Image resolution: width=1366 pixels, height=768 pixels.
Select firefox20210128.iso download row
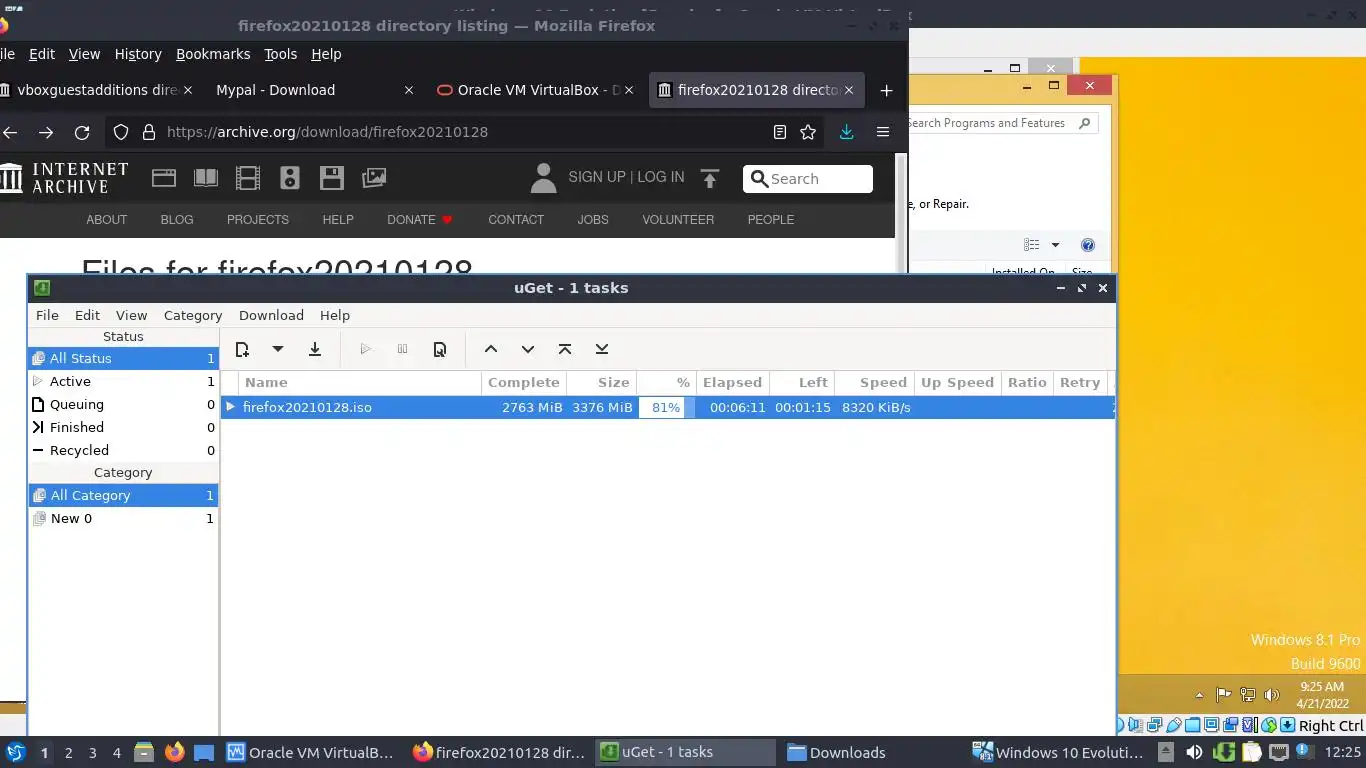point(667,407)
